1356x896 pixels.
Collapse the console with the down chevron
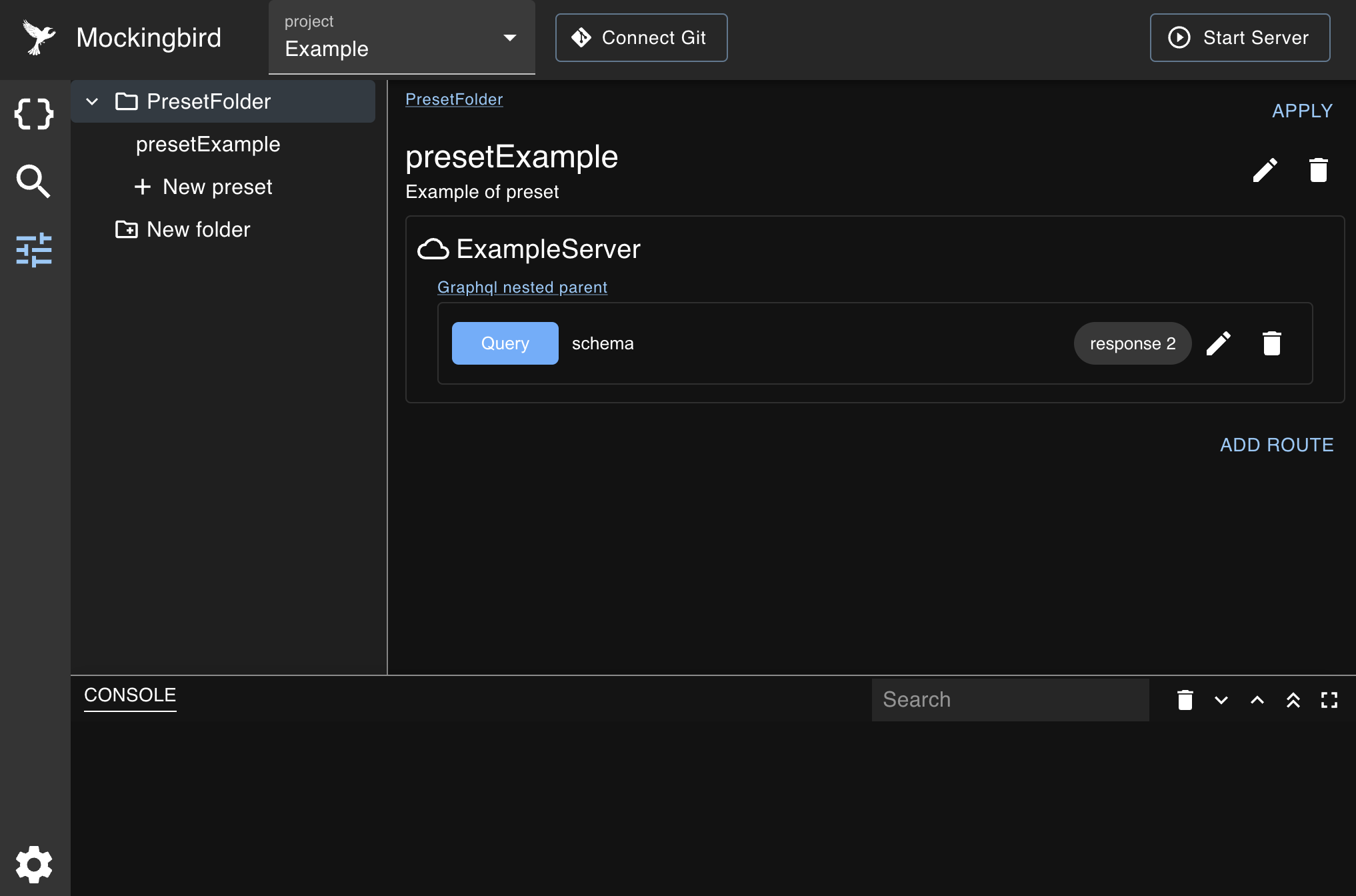(x=1221, y=700)
